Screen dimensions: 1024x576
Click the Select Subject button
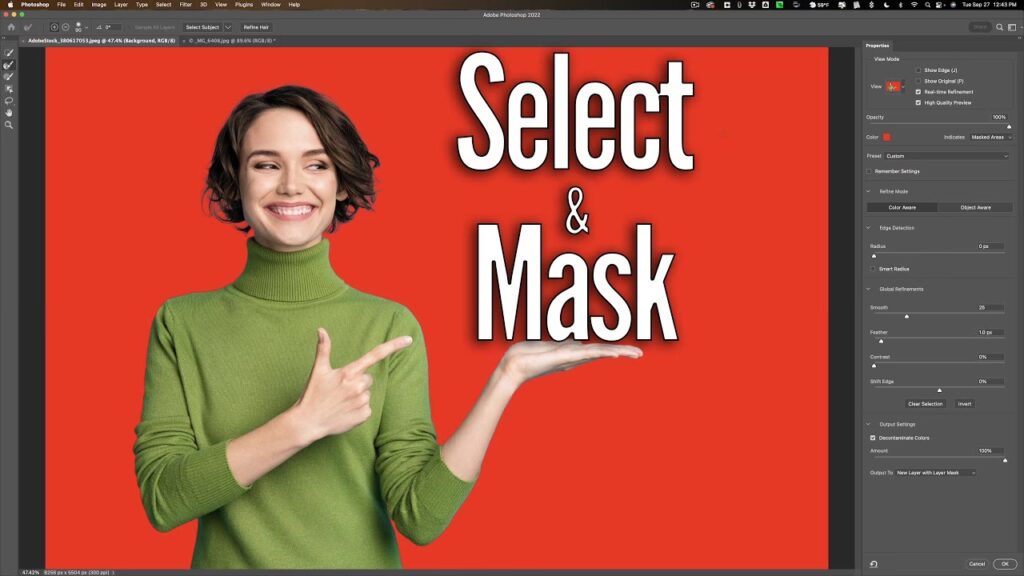click(202, 27)
